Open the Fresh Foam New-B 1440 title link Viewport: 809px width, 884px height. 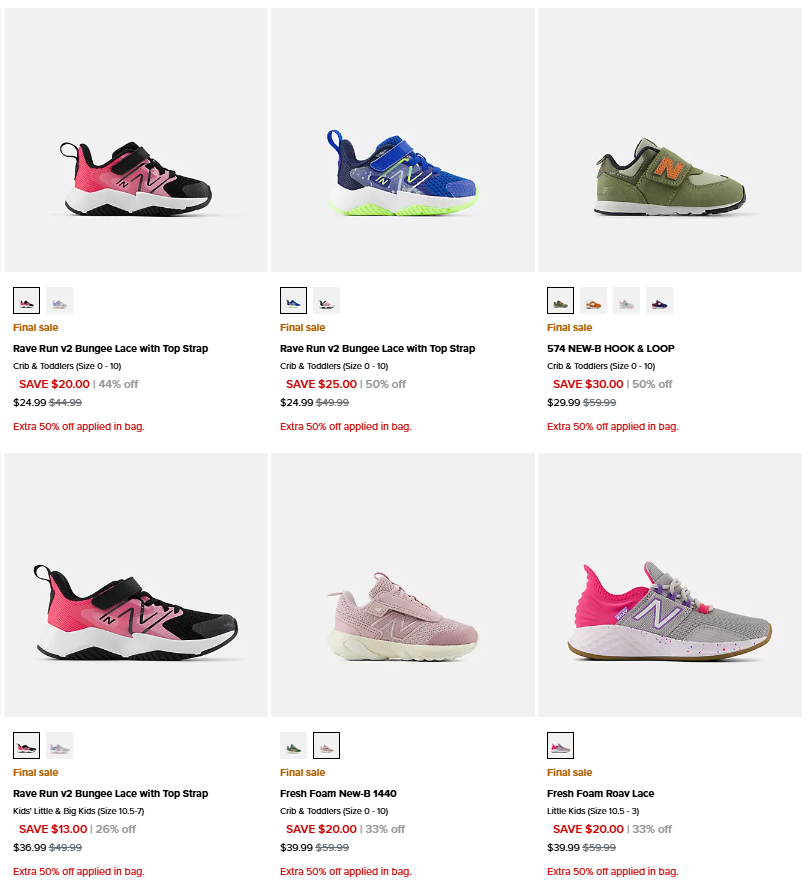[338, 794]
